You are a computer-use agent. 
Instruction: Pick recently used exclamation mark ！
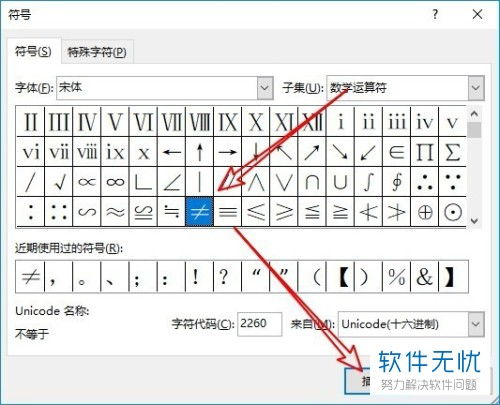pyautogui.click(x=199, y=277)
